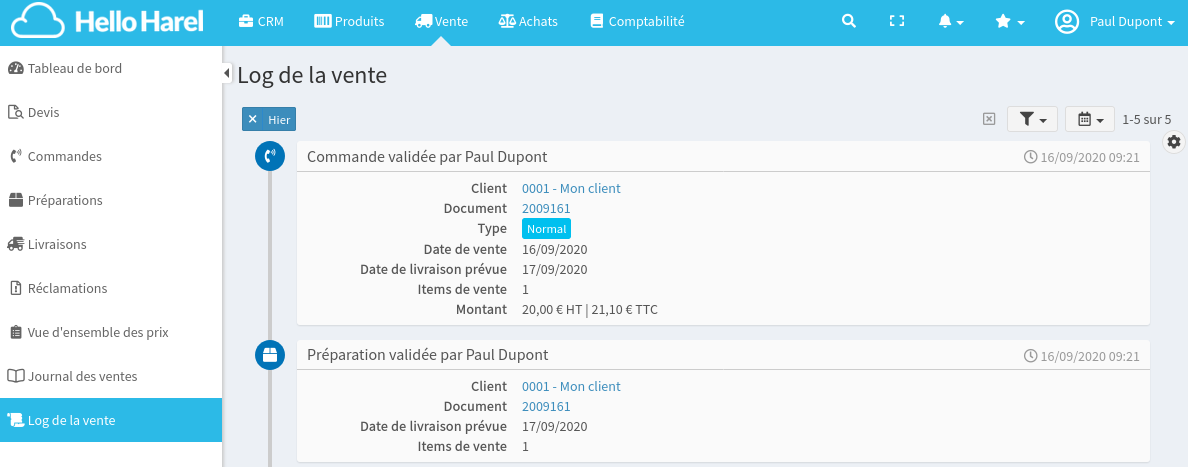The image size is (1188, 467).
Task: Open the CRM menu
Action: [x=254, y=21]
